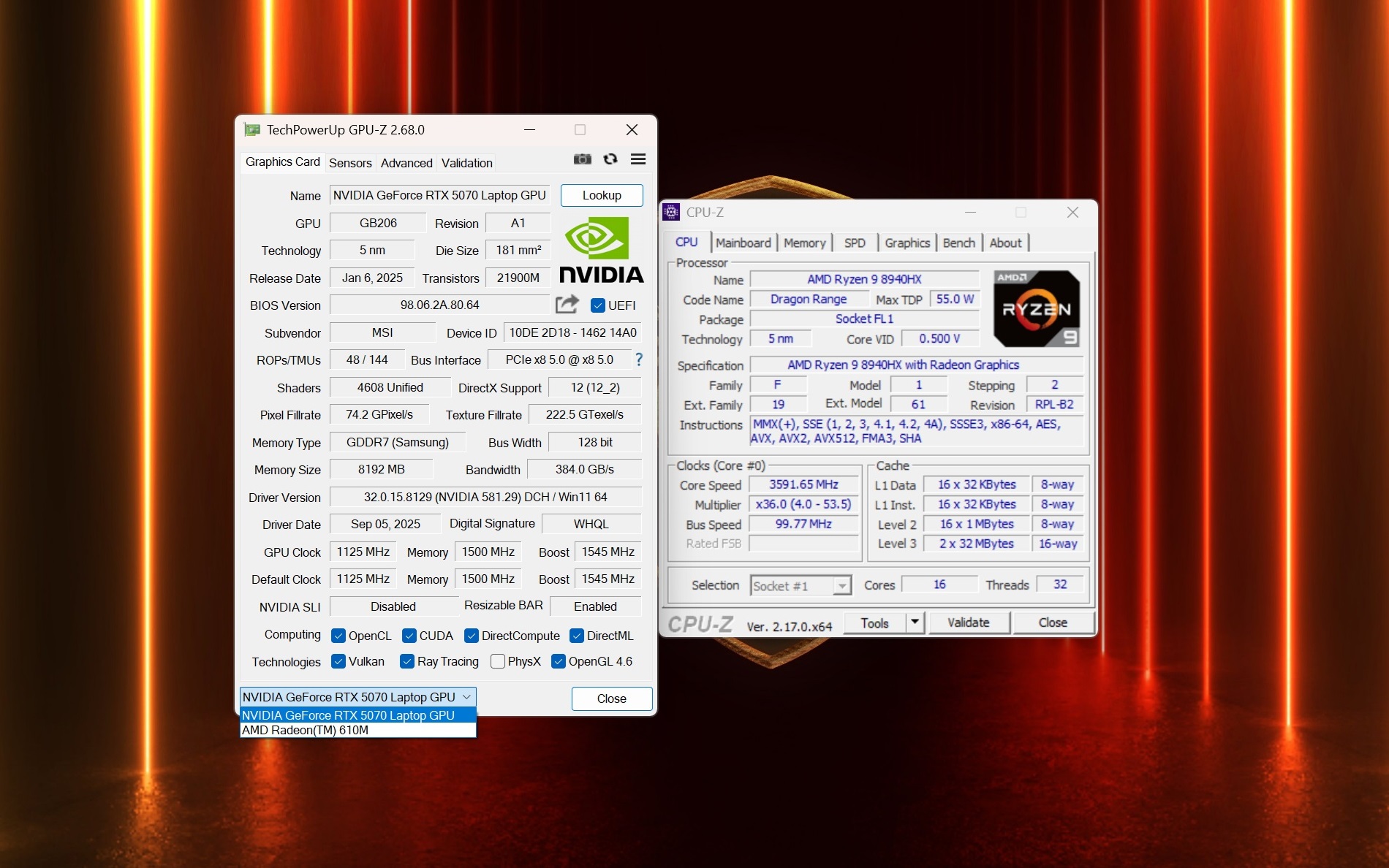Open the GPU-Z hamburger menu
The height and width of the screenshot is (868, 1389).
(637, 159)
